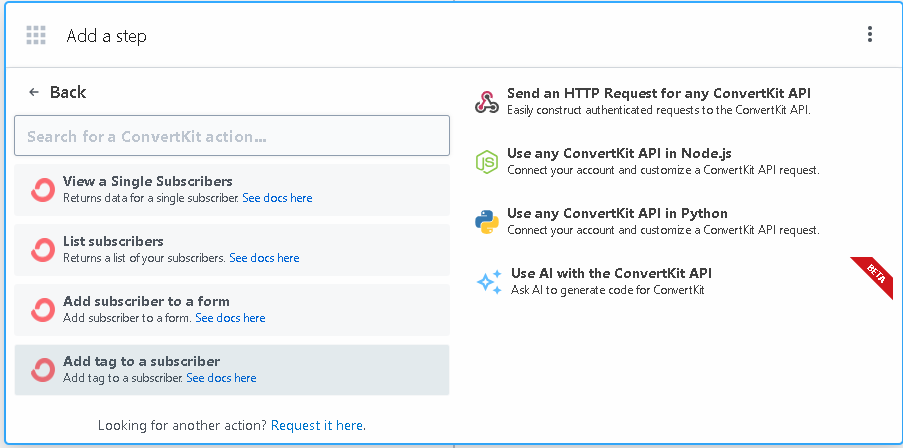Screen dimensions: 903x448
Task: Click 'Ask AI to generate code for ConvertKit' text
Action: pyautogui.click(x=608, y=290)
